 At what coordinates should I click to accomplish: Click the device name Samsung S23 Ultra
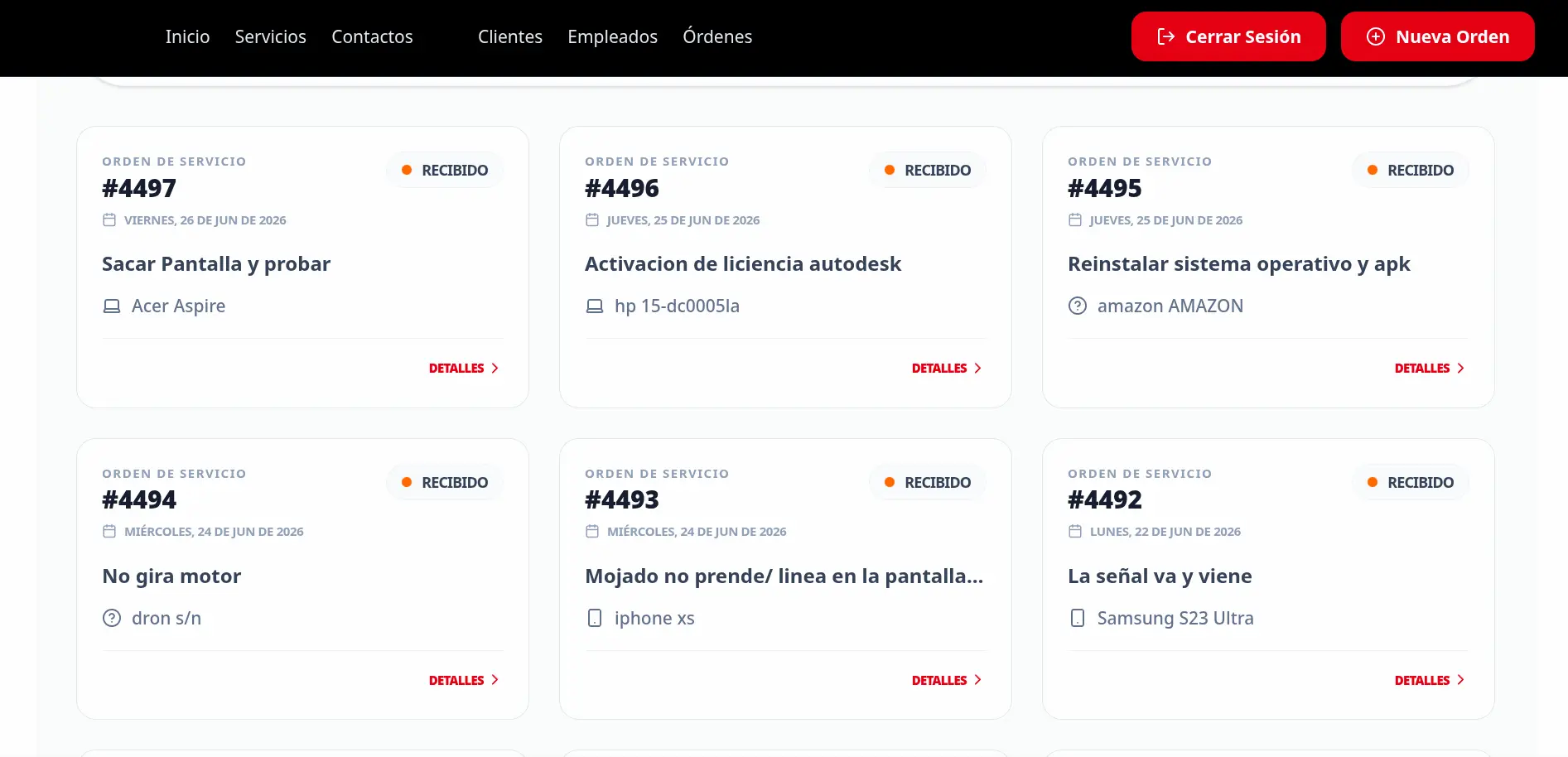pos(1175,619)
